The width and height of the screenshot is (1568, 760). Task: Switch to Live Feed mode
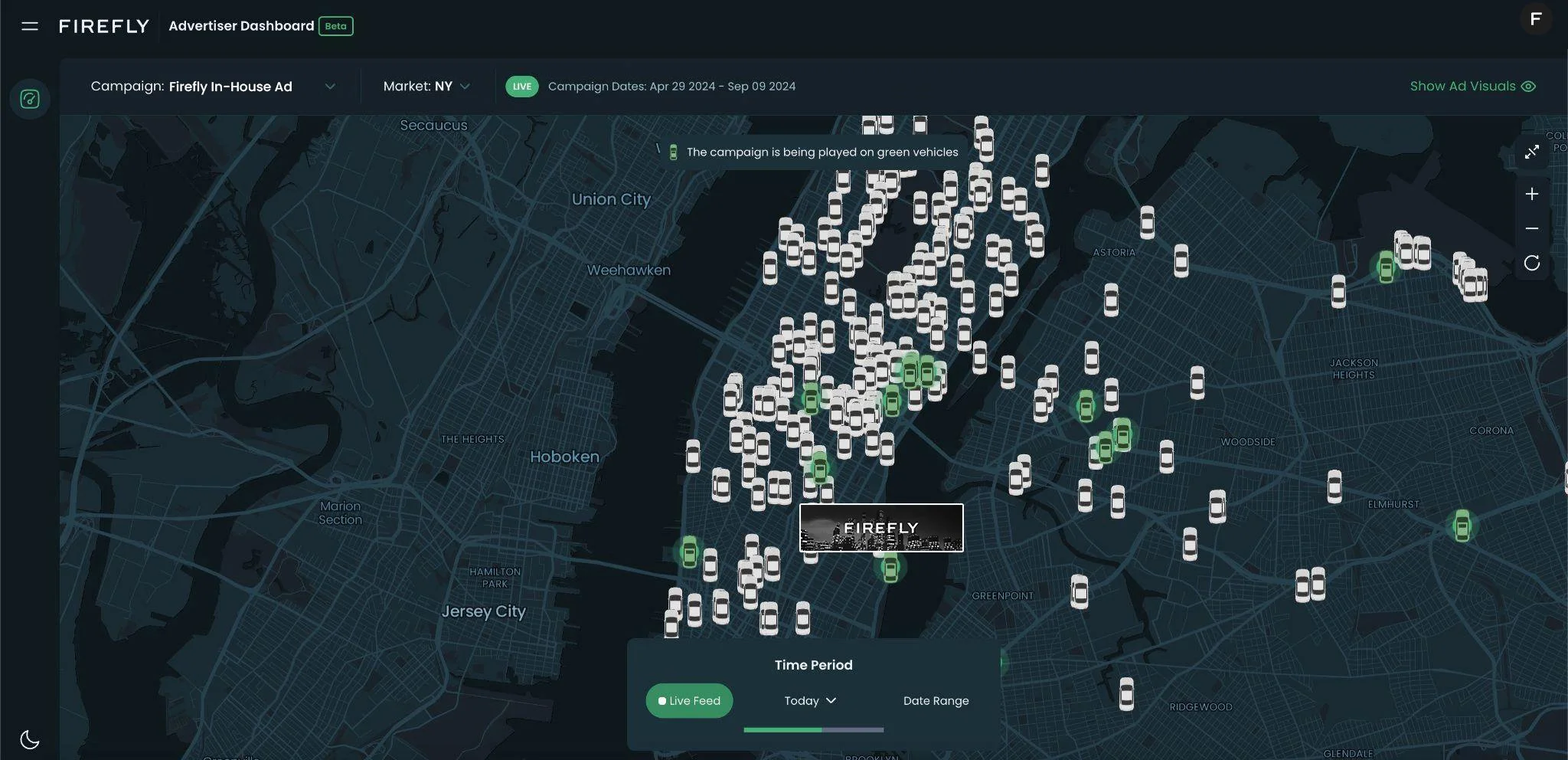pos(688,700)
